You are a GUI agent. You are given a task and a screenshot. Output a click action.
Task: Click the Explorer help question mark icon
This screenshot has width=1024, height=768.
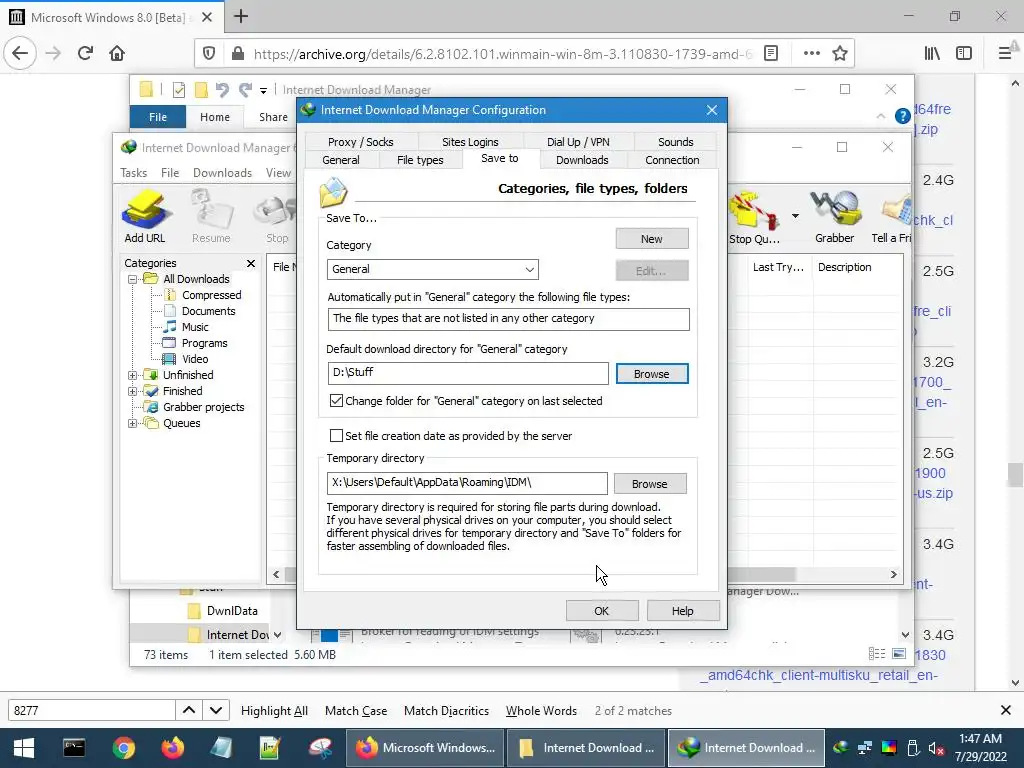[x=903, y=116]
